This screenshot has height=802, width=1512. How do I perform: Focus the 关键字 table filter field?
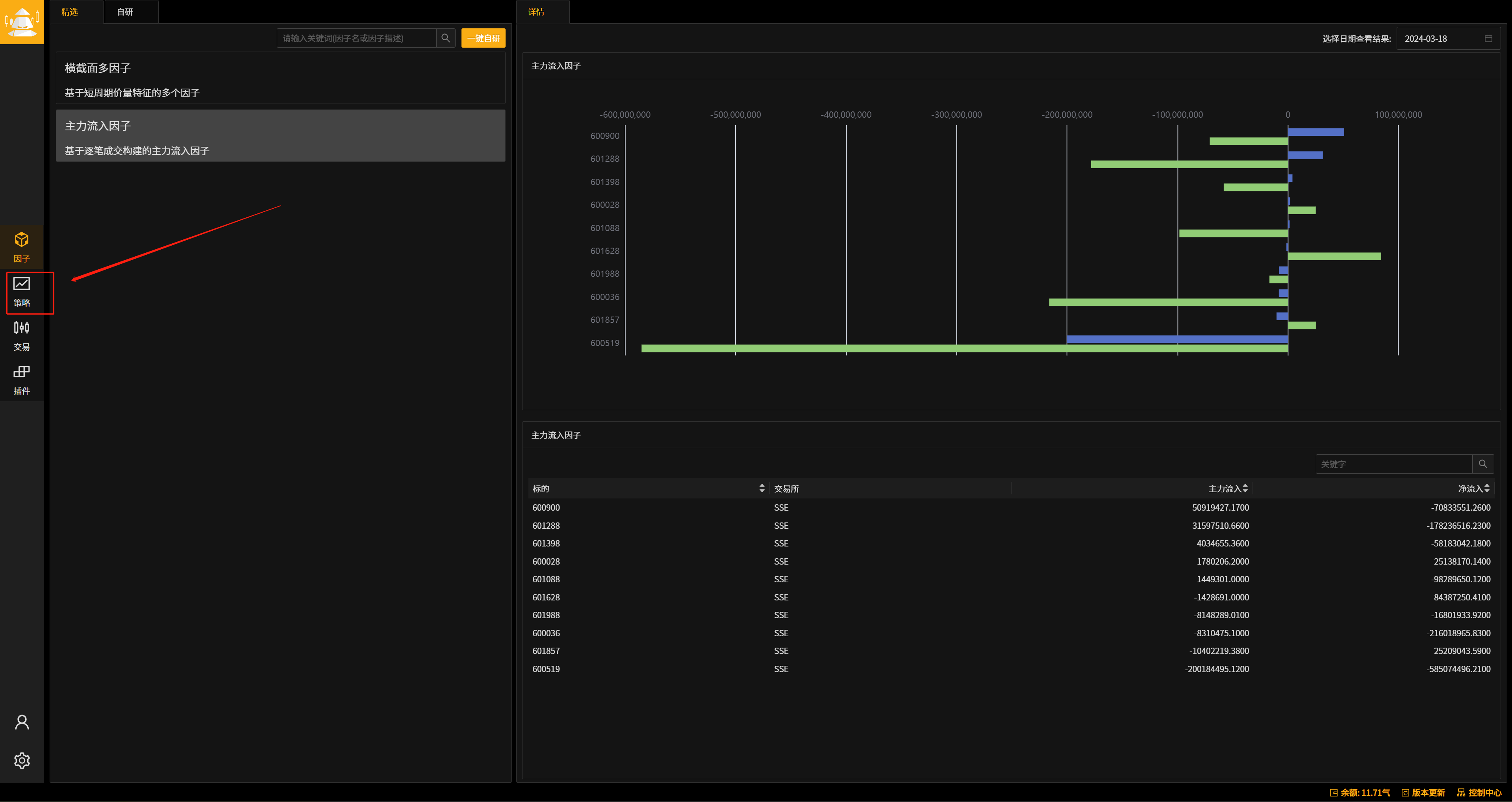click(x=1394, y=464)
